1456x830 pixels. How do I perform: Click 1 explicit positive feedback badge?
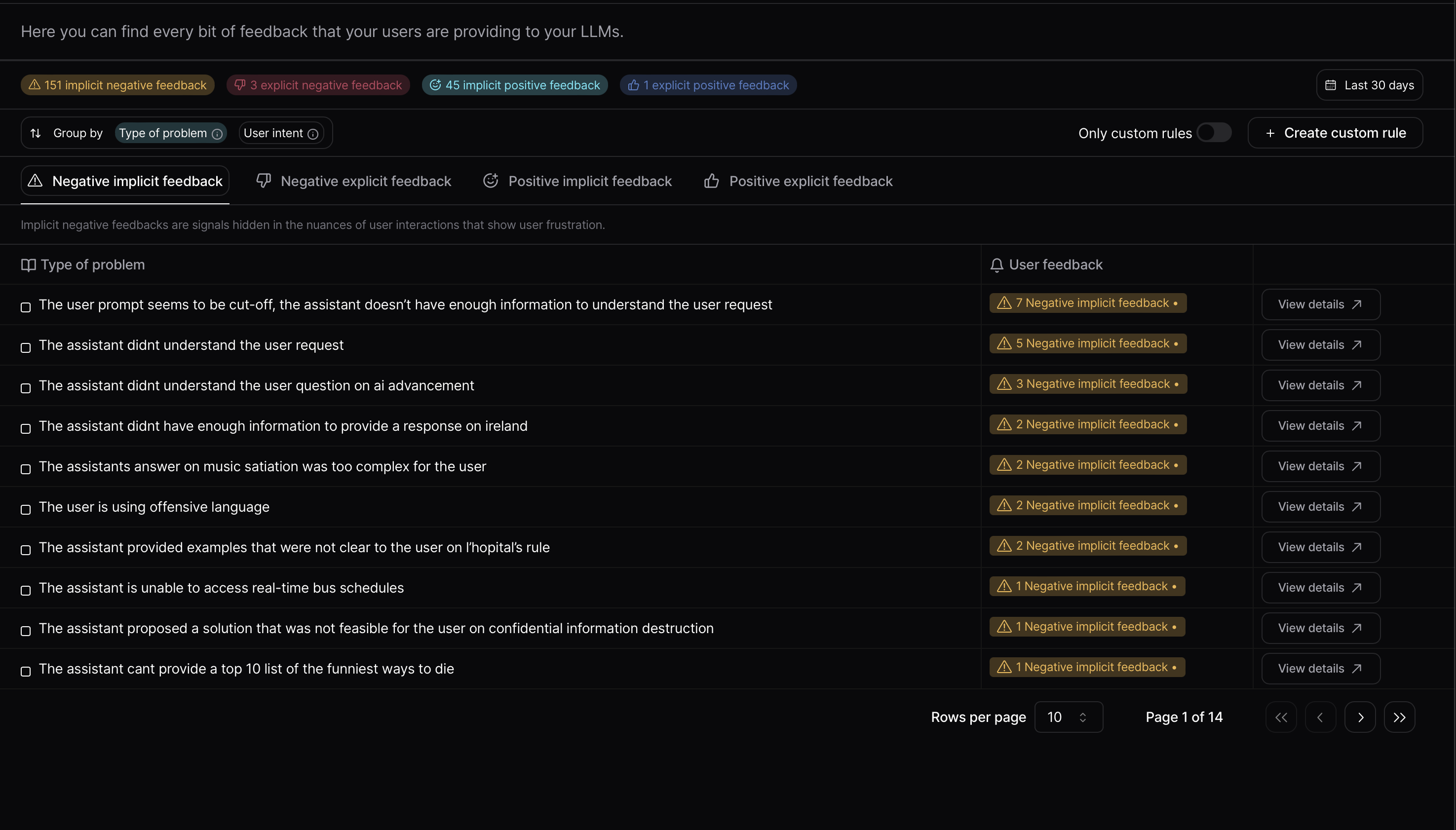(x=708, y=85)
